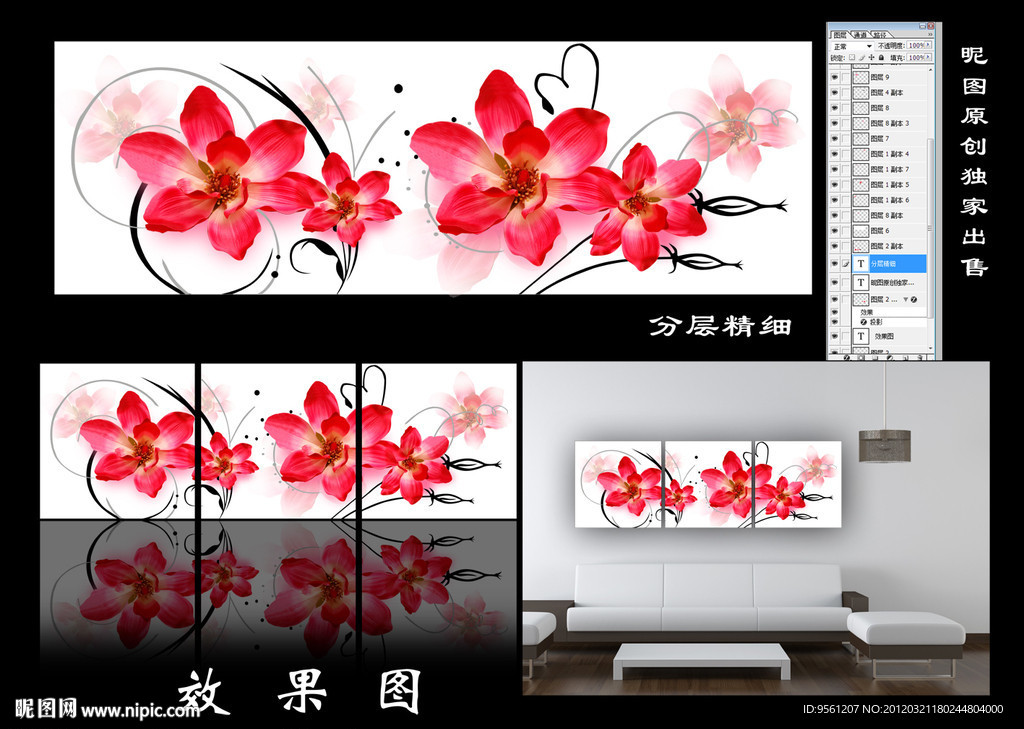Click the Lock position icon
The width and height of the screenshot is (1024, 729).
(x=871, y=57)
